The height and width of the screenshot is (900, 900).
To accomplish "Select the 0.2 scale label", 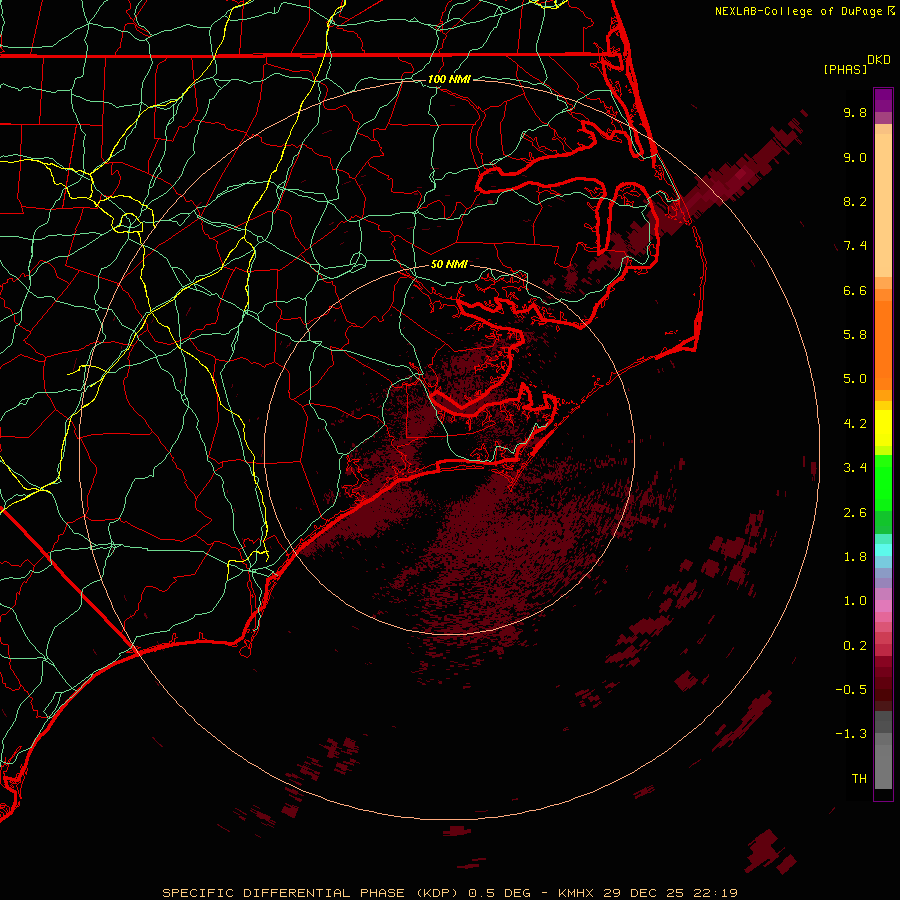I will [855, 646].
